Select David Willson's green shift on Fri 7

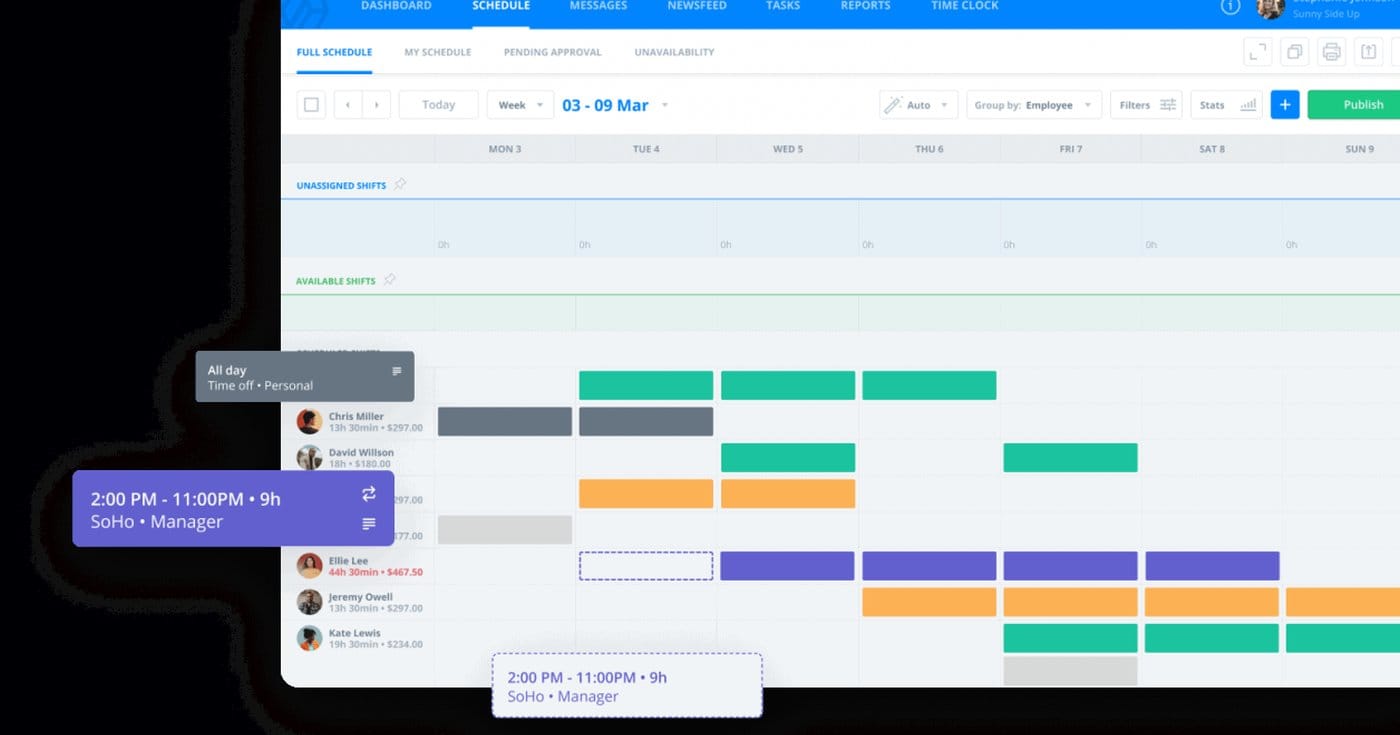point(1071,457)
